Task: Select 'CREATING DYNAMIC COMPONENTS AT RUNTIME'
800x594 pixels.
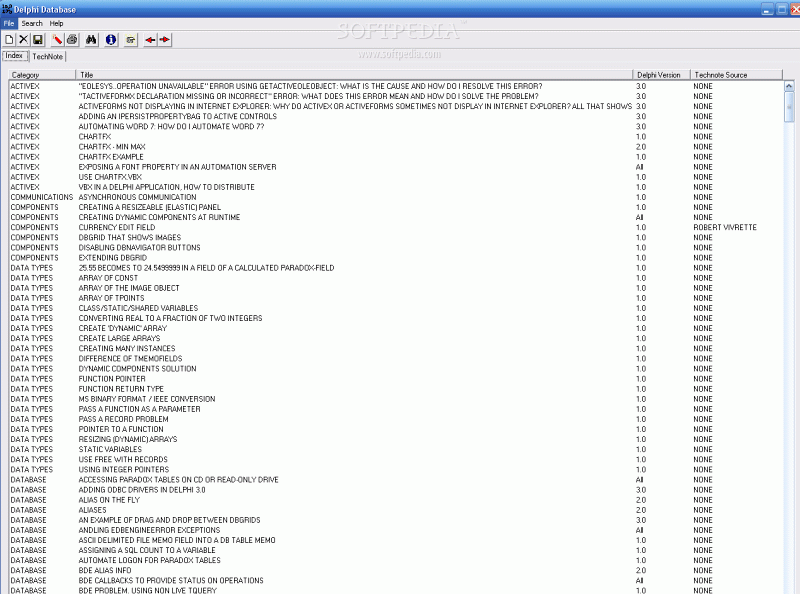Action: tap(396, 217)
